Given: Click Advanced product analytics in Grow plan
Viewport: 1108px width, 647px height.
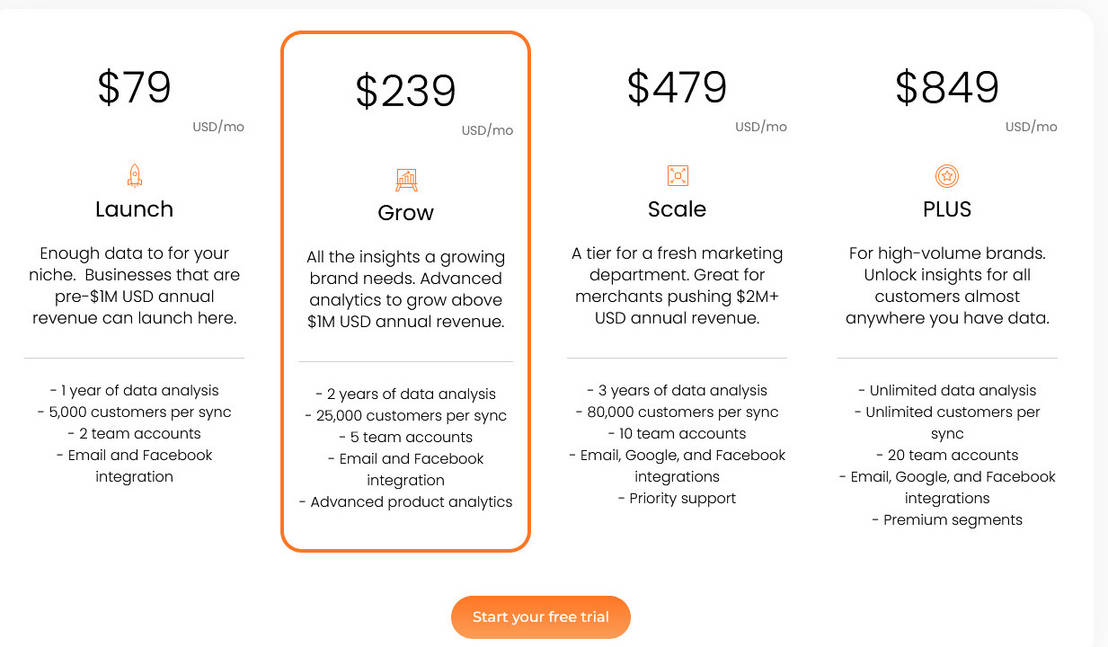Looking at the screenshot, I should (x=405, y=501).
